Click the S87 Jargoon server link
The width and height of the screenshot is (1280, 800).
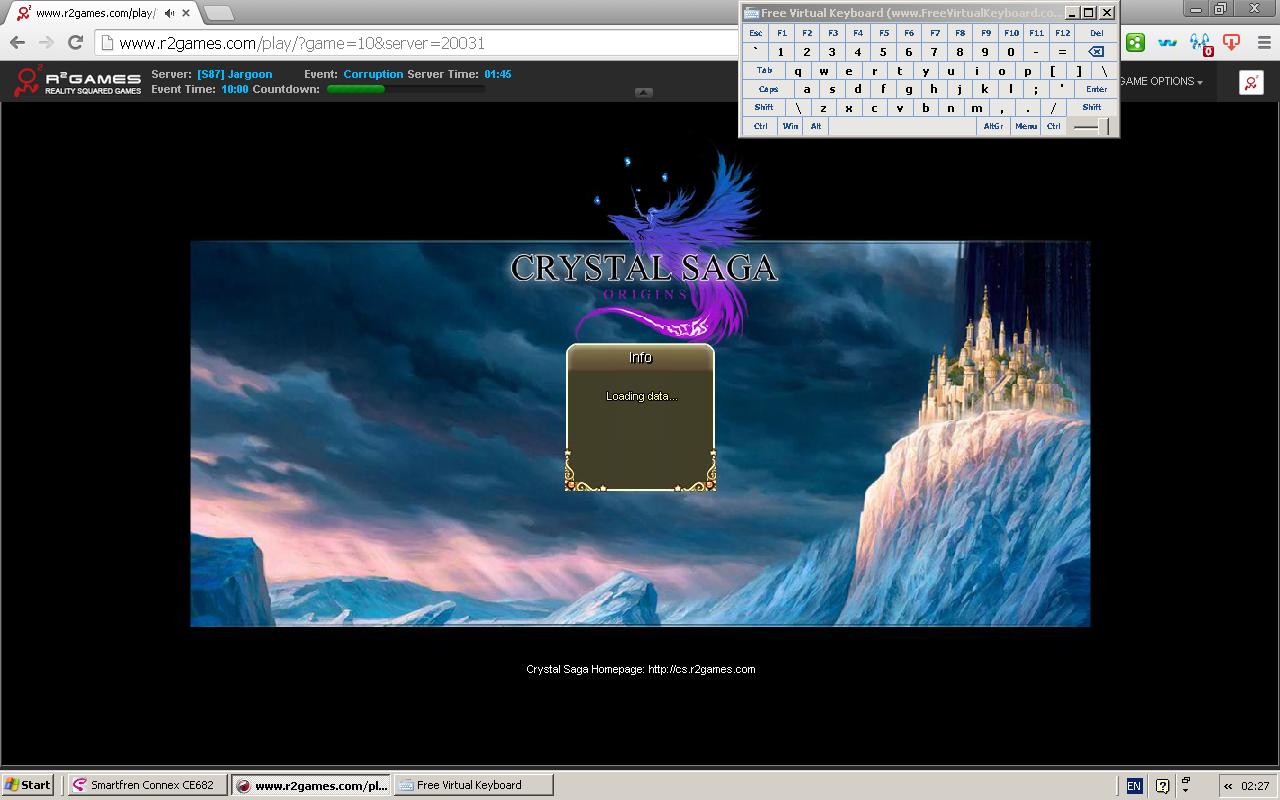[235, 74]
